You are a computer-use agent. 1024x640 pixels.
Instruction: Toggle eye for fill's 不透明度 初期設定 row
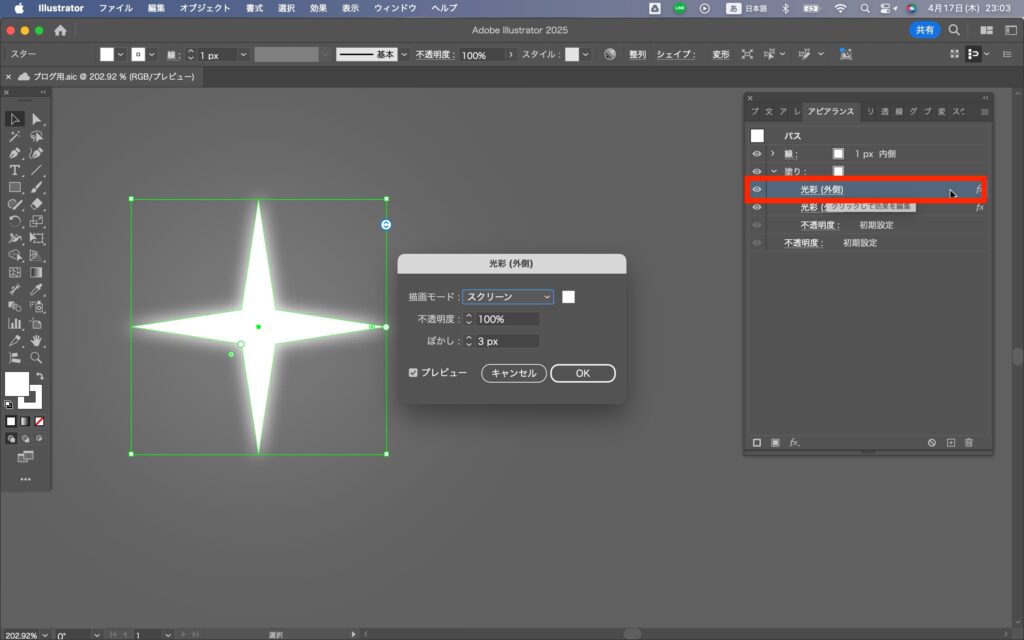[x=757, y=225]
